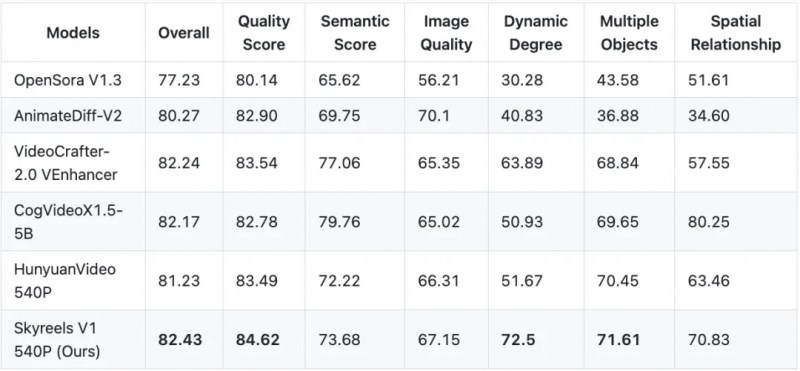Click the Dynamic Degree column header

(536, 33)
